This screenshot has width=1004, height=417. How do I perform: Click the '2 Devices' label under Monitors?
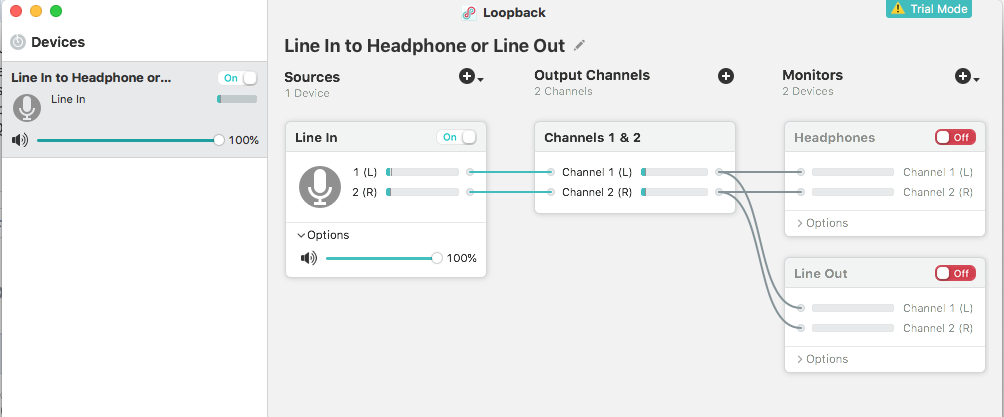click(x=808, y=92)
